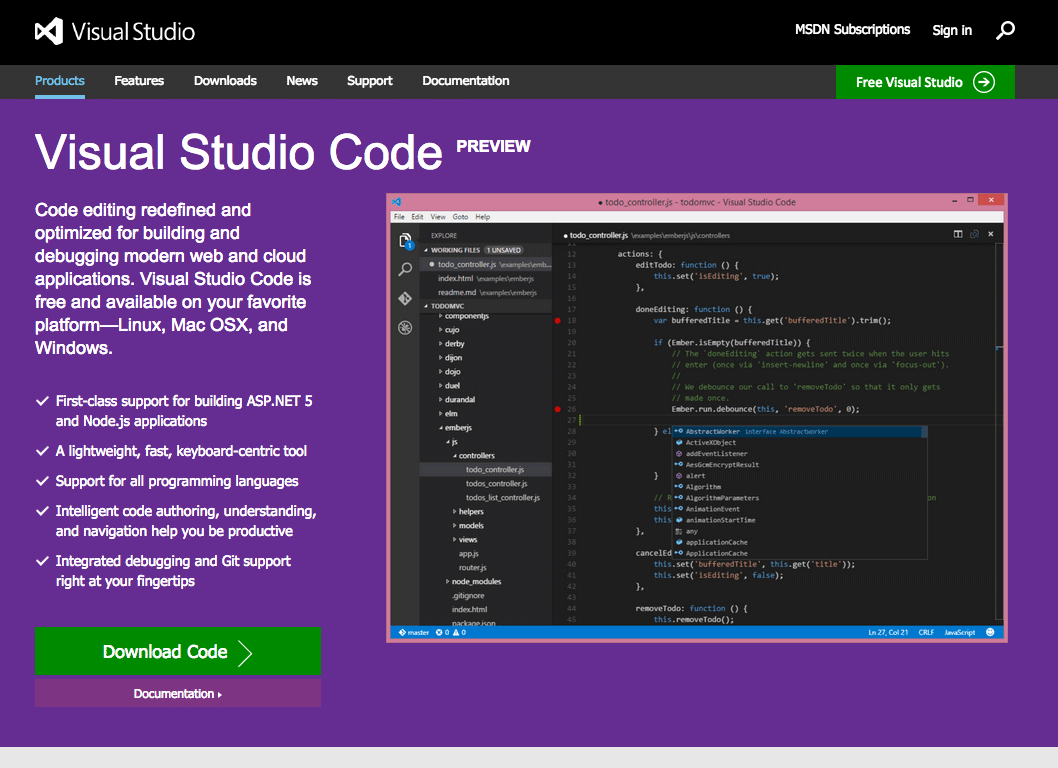Viewport: 1058px width, 768px height.
Task: Open the site search magnifier icon
Action: click(1005, 30)
